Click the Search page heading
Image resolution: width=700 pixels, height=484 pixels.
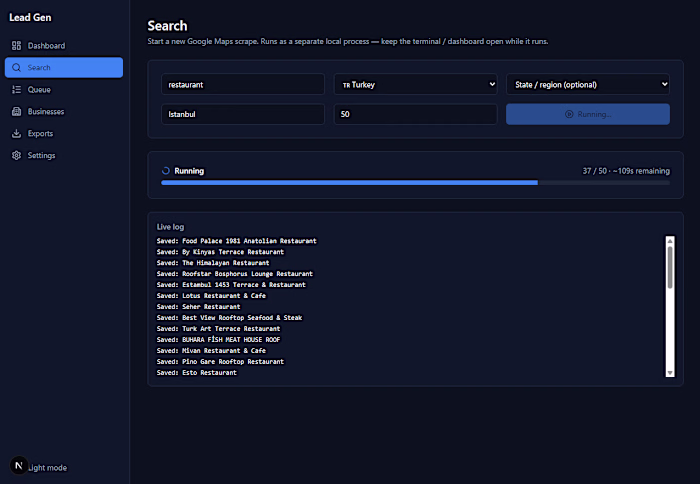(x=167, y=26)
